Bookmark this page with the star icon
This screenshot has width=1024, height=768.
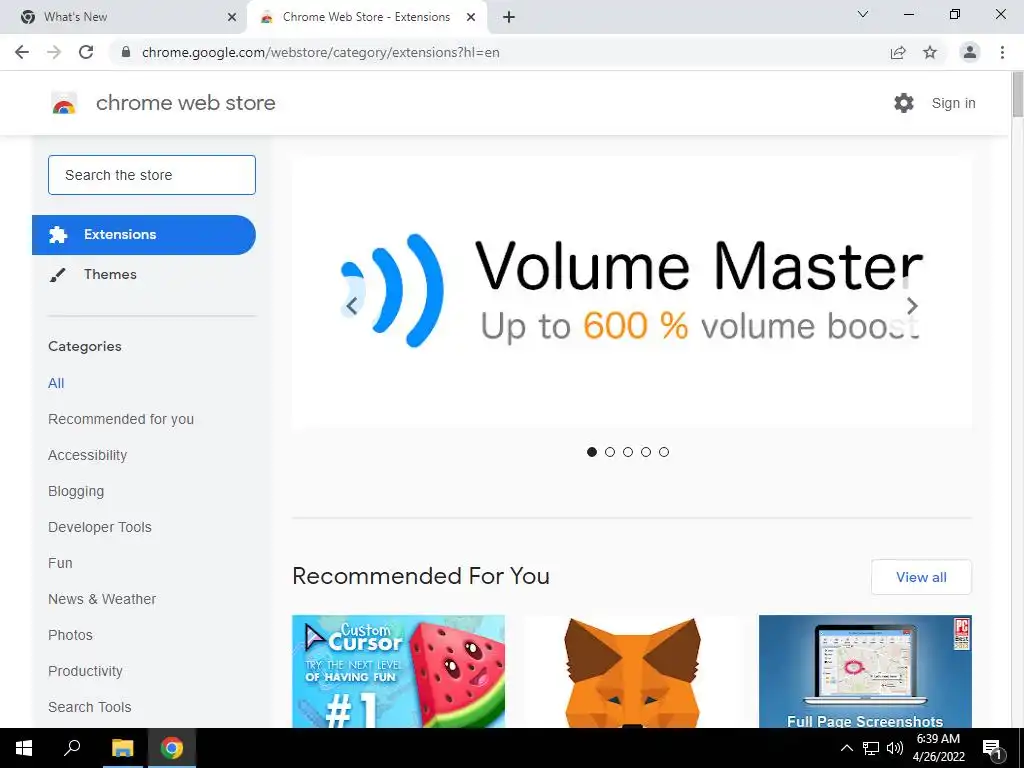pos(930,52)
